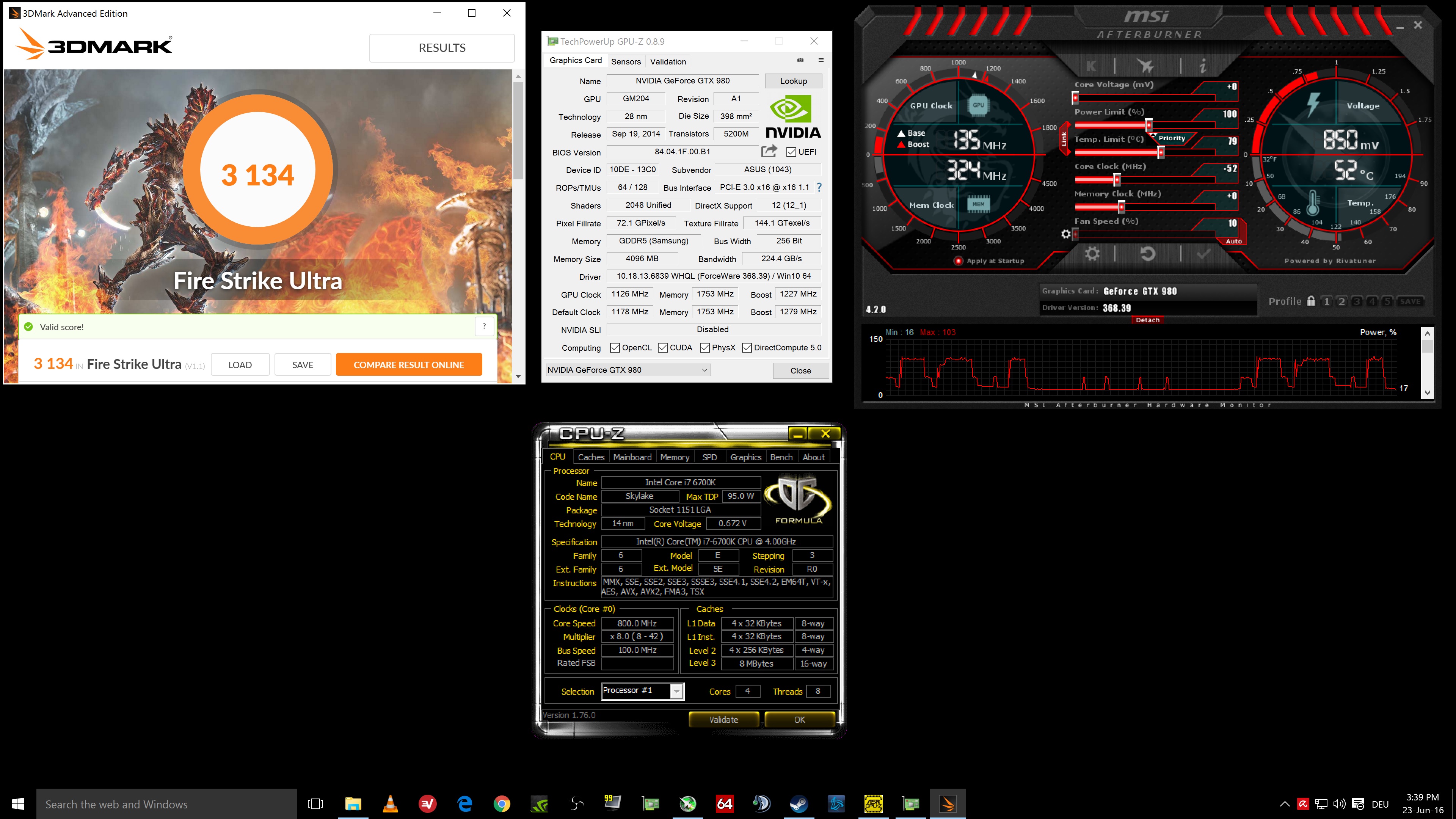
Task: Click GPU-Z BIOS share export icon
Action: [x=769, y=151]
